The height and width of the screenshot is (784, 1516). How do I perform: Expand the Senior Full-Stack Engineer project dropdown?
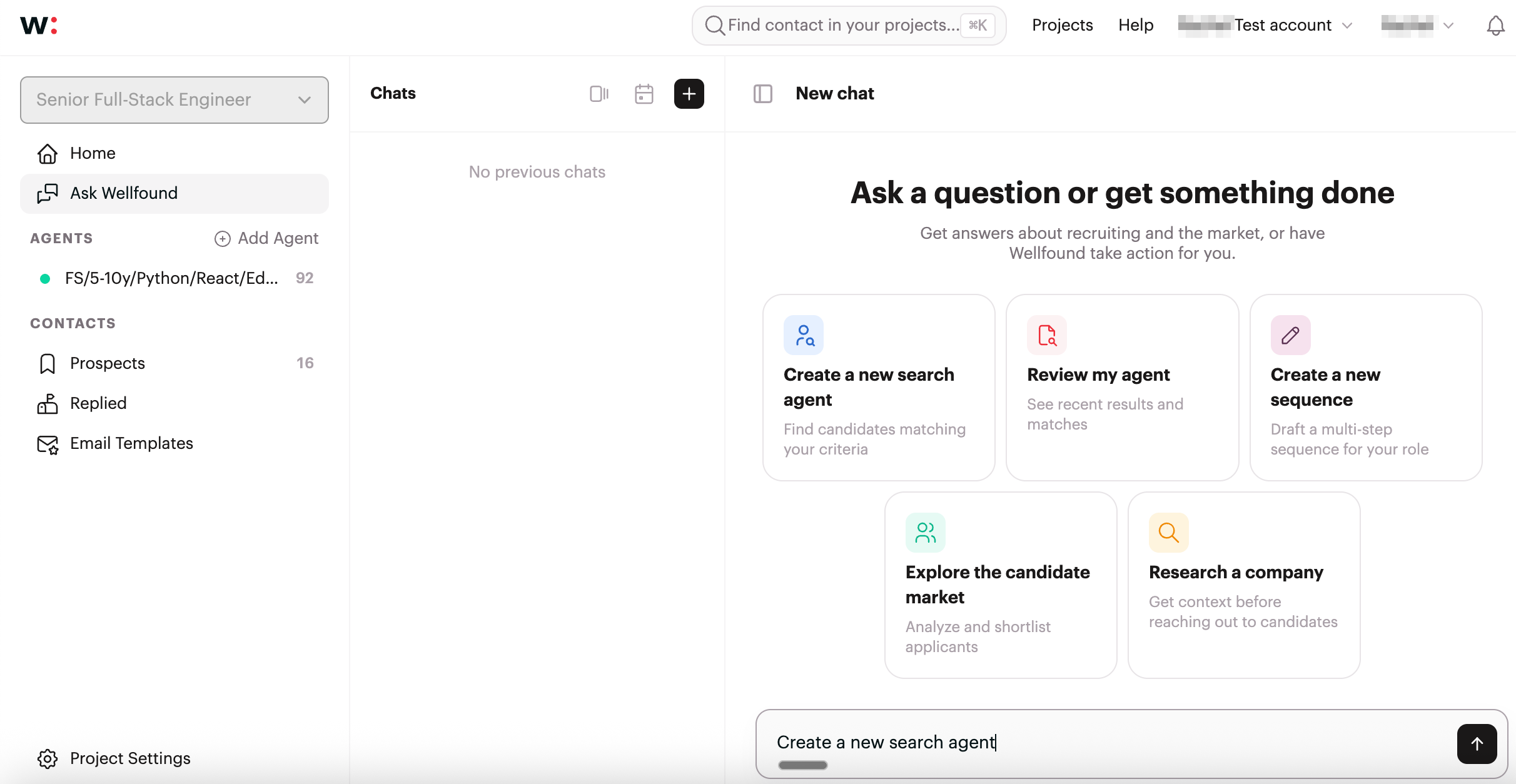pyautogui.click(x=174, y=100)
